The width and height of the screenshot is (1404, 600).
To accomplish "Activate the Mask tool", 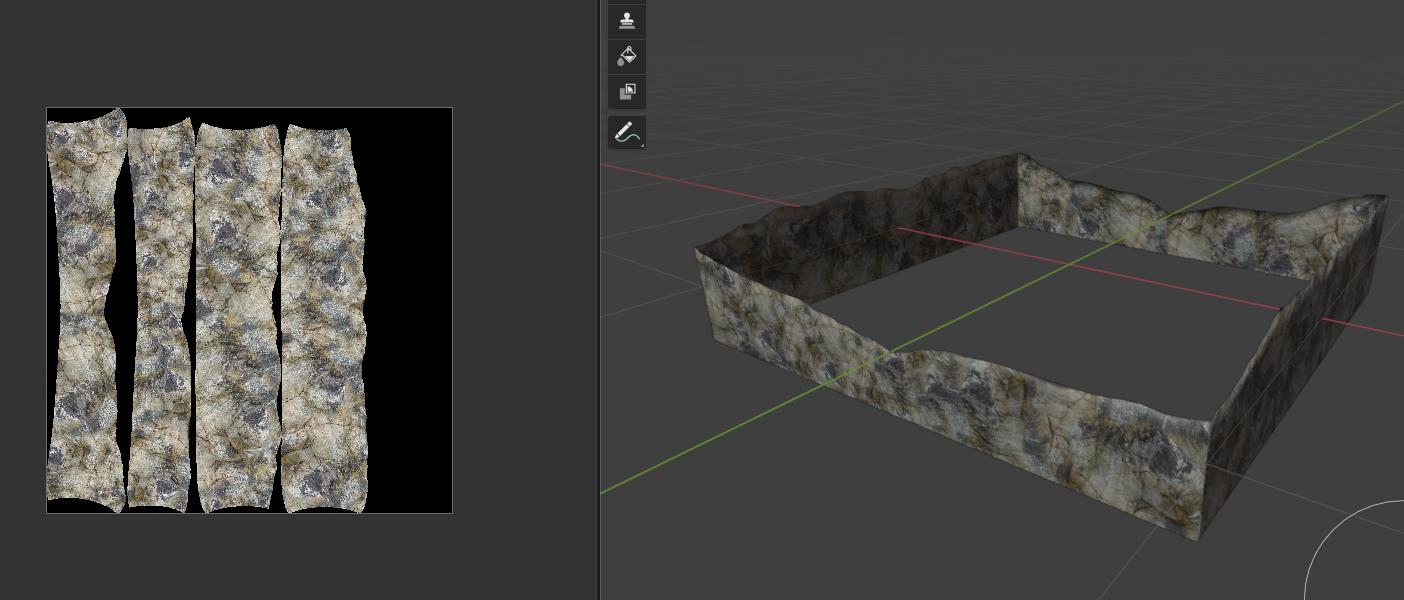I will [x=627, y=92].
